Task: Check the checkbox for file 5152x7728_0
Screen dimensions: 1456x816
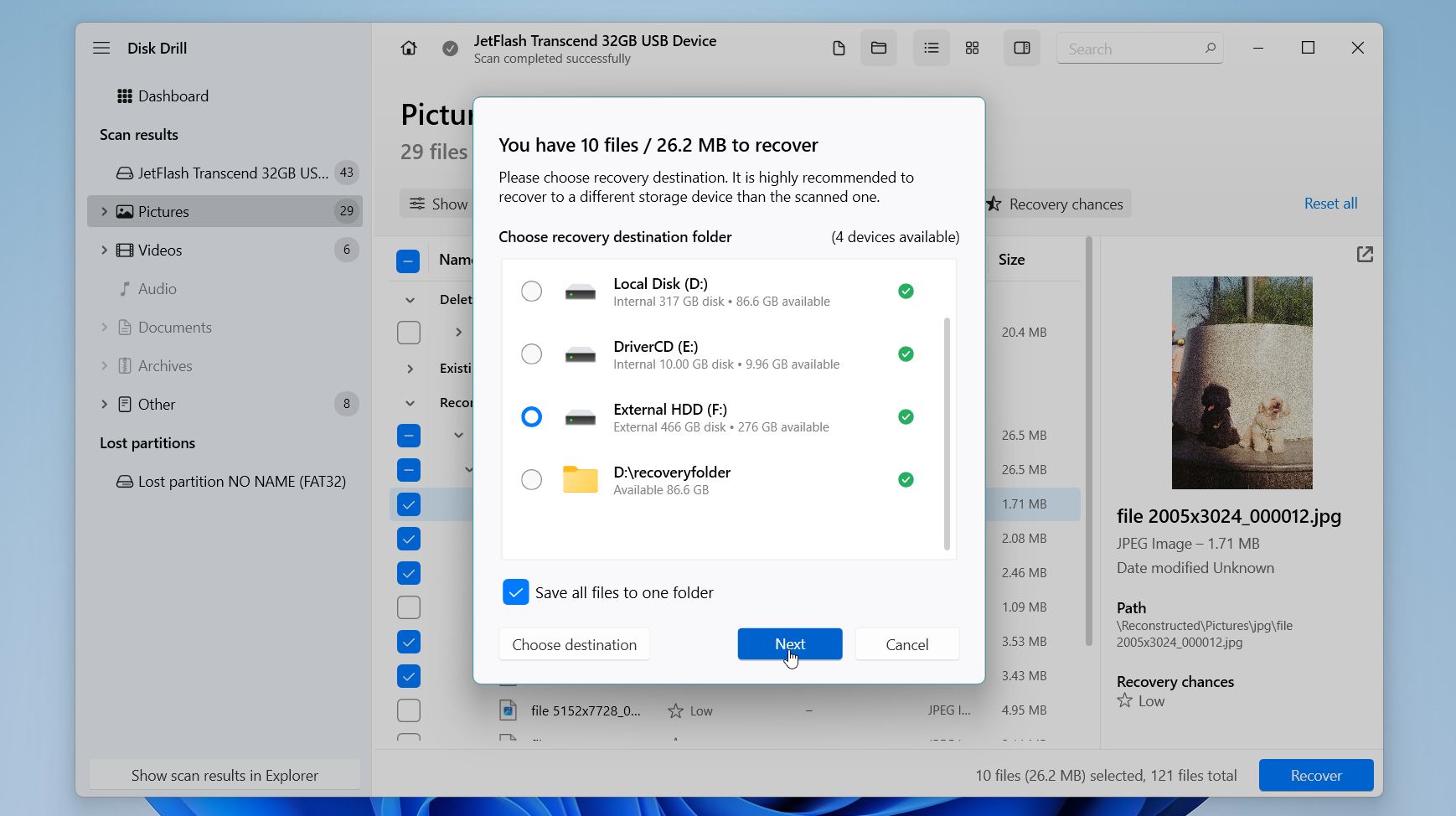Action: point(409,710)
